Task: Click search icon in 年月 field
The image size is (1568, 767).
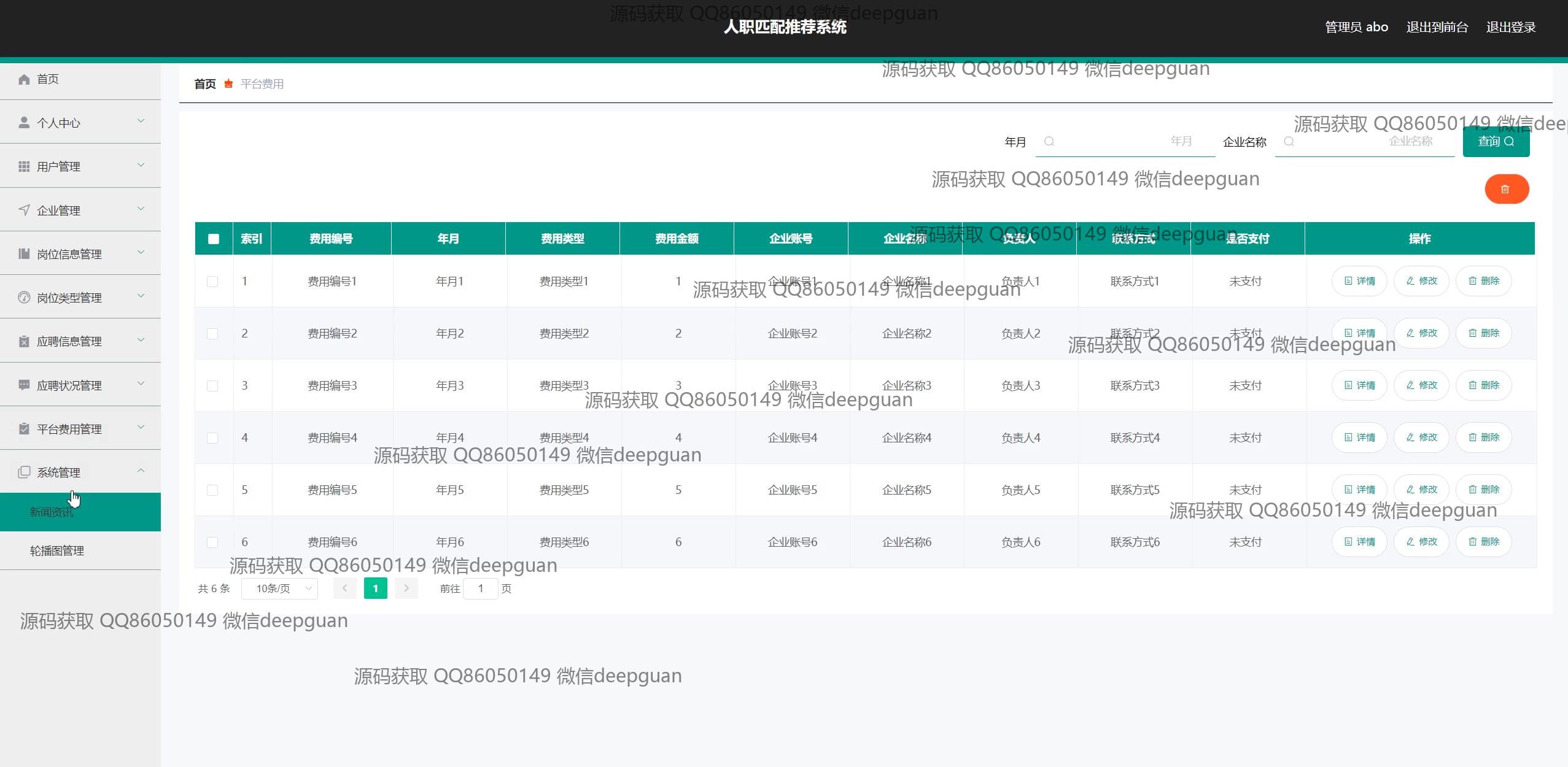Action: pos(1049,142)
